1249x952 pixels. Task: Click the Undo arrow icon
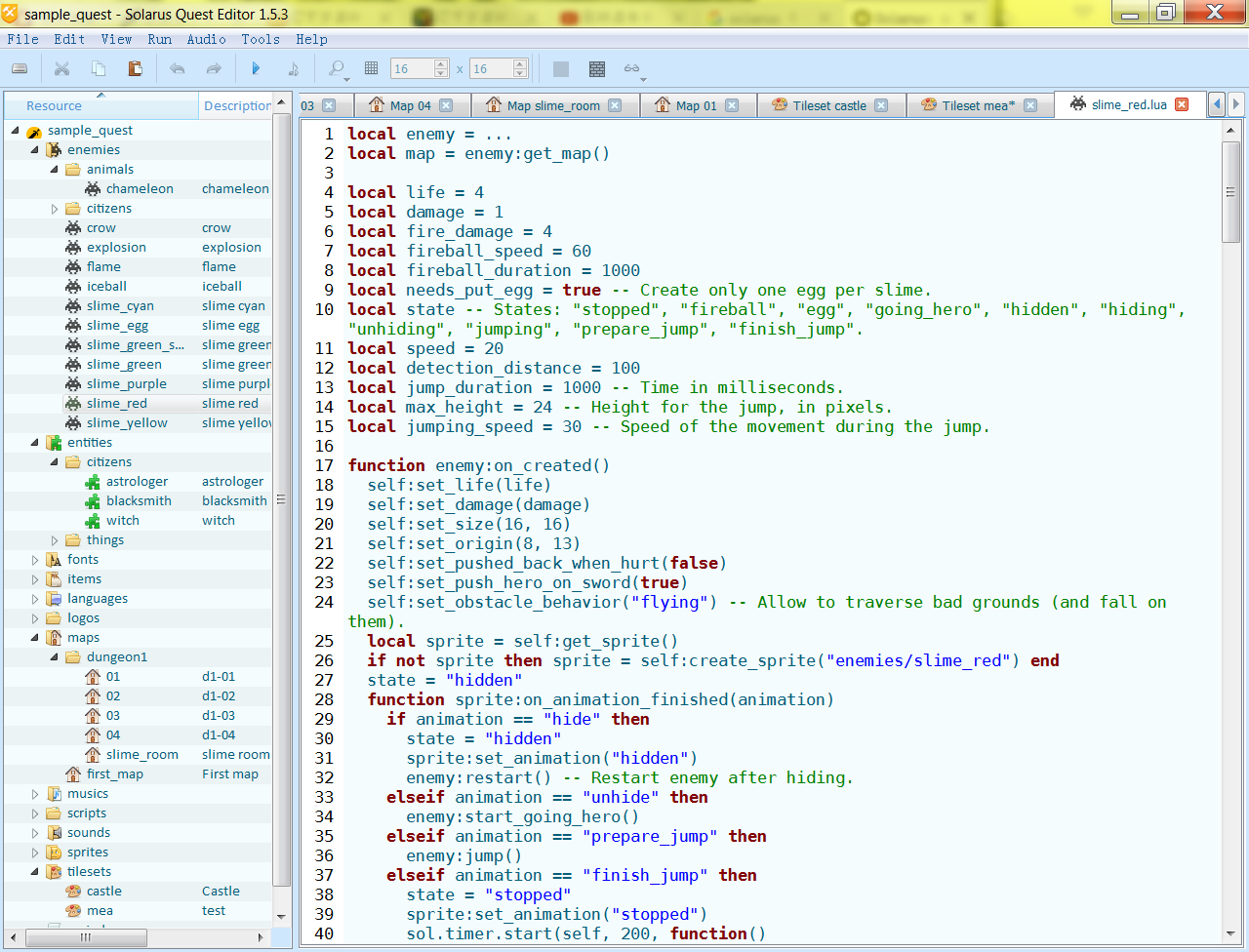(x=177, y=68)
